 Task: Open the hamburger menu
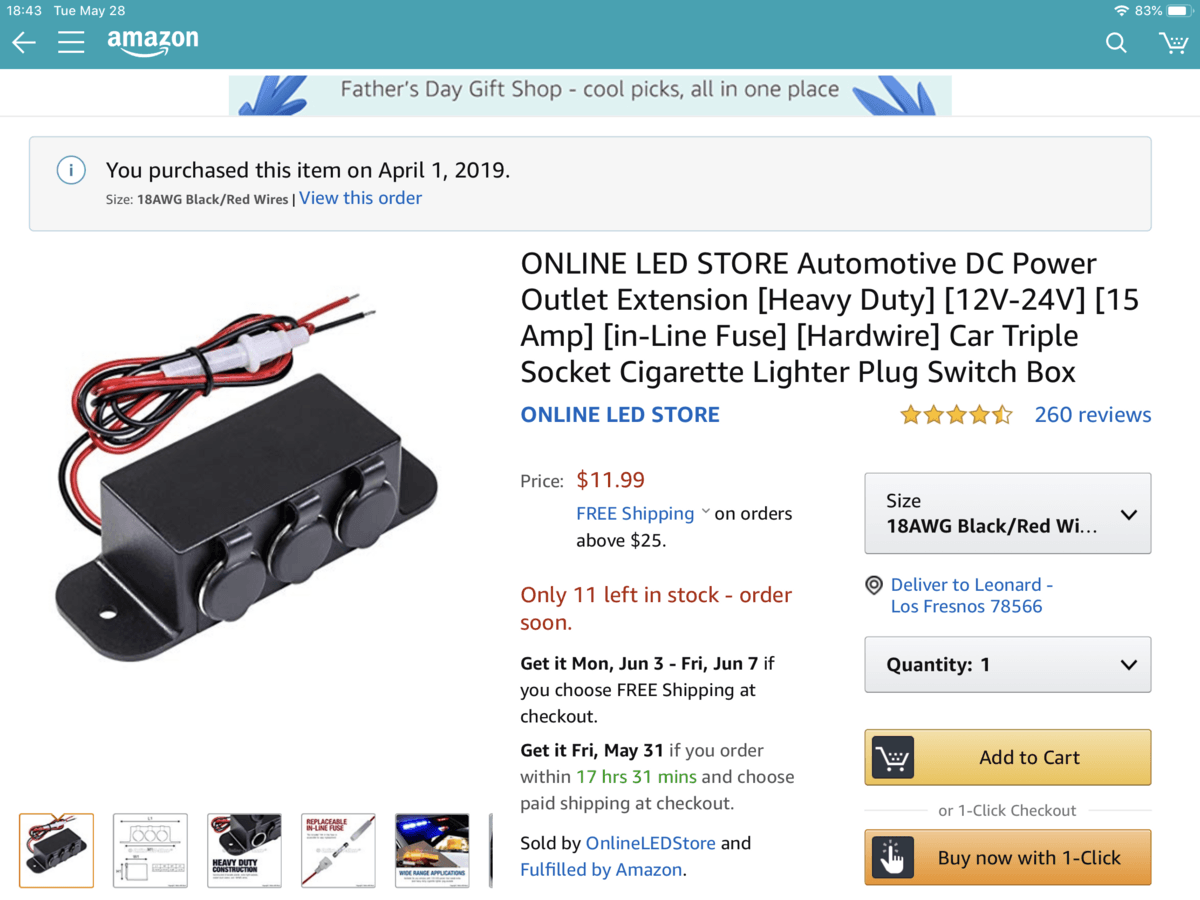pos(71,42)
